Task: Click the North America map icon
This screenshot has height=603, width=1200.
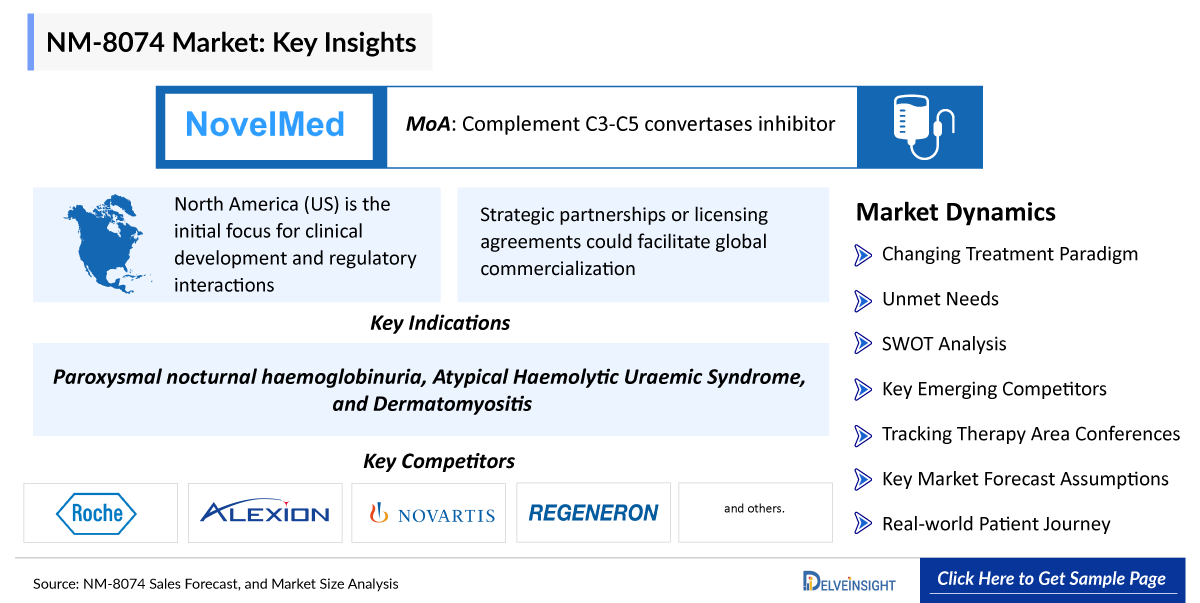Action: 104,244
